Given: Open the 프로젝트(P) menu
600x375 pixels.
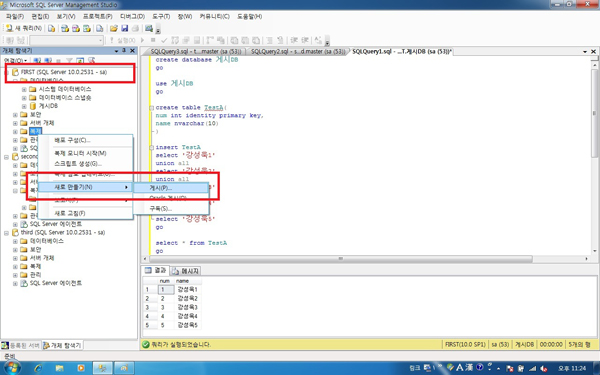Looking at the screenshot, I should tap(98, 16).
